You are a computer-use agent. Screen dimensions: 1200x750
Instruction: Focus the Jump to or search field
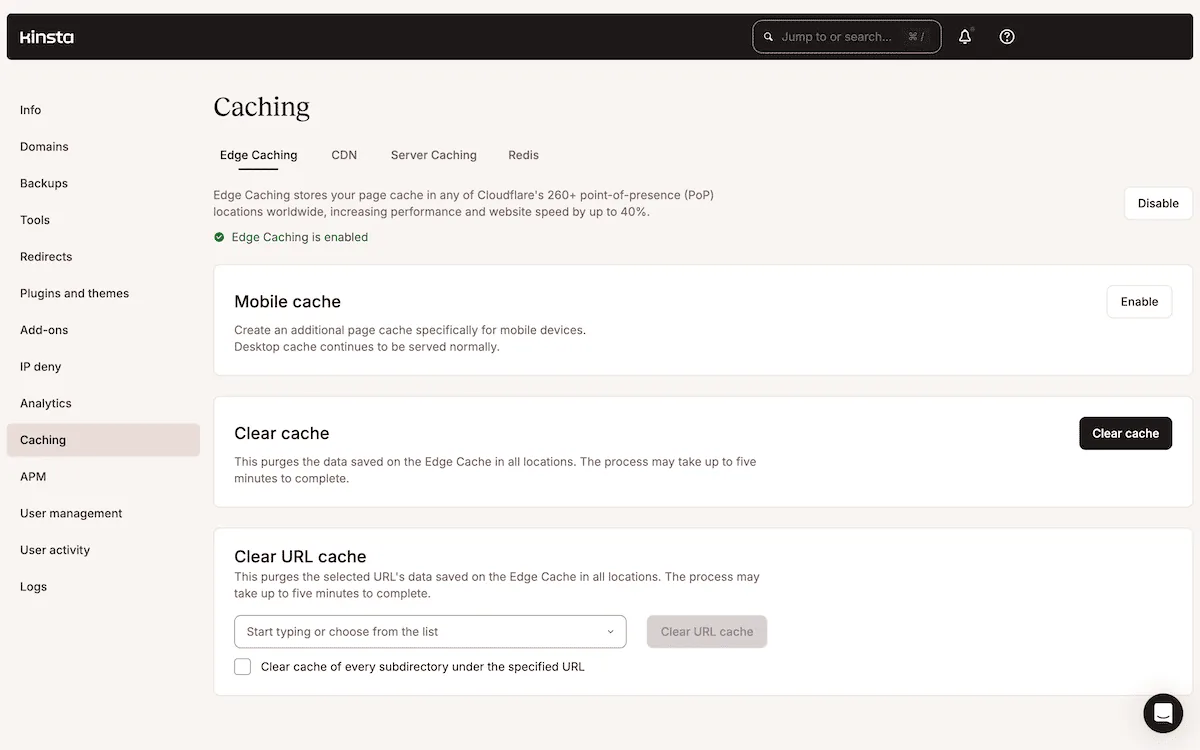(x=838, y=37)
